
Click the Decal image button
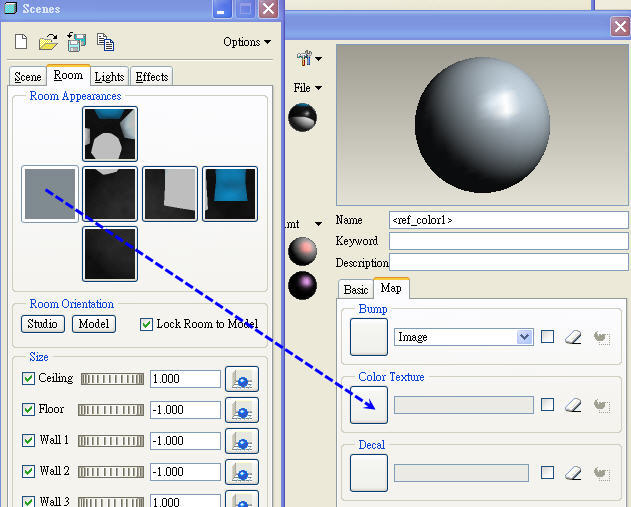click(369, 473)
